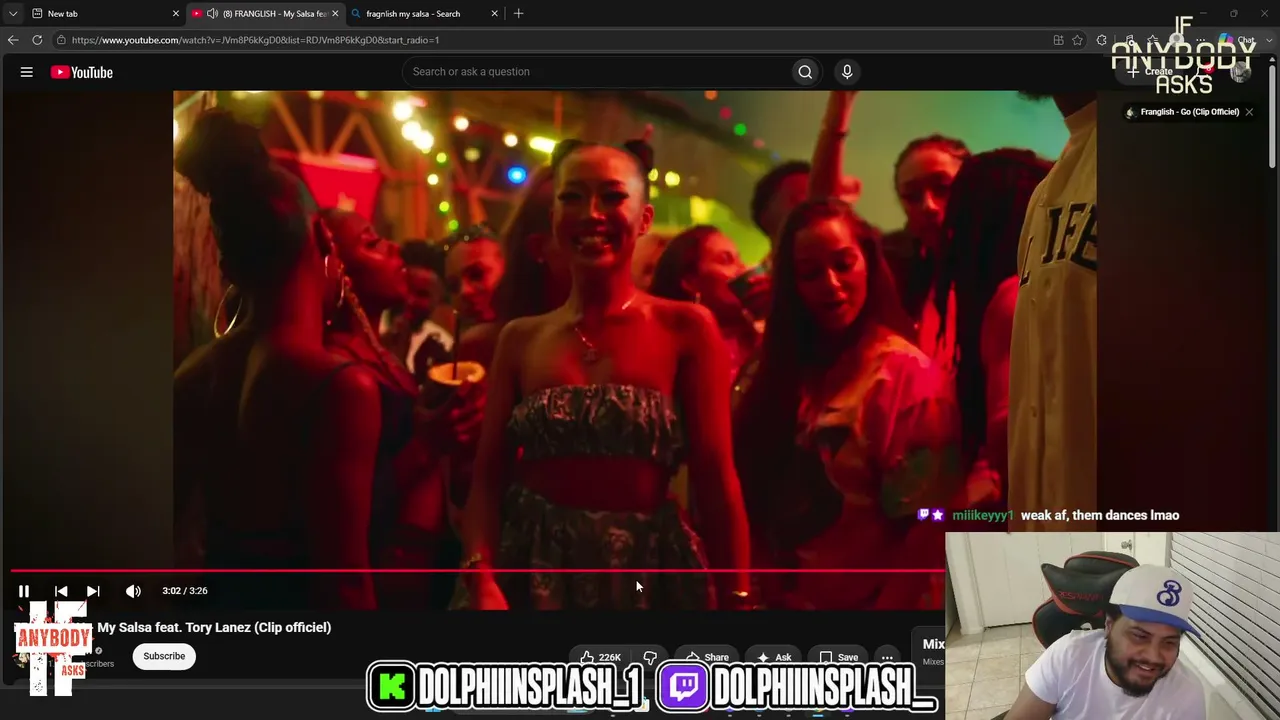This screenshot has width=1280, height=720.
Task: Reload the page with the refresh icon
Action: [37, 40]
